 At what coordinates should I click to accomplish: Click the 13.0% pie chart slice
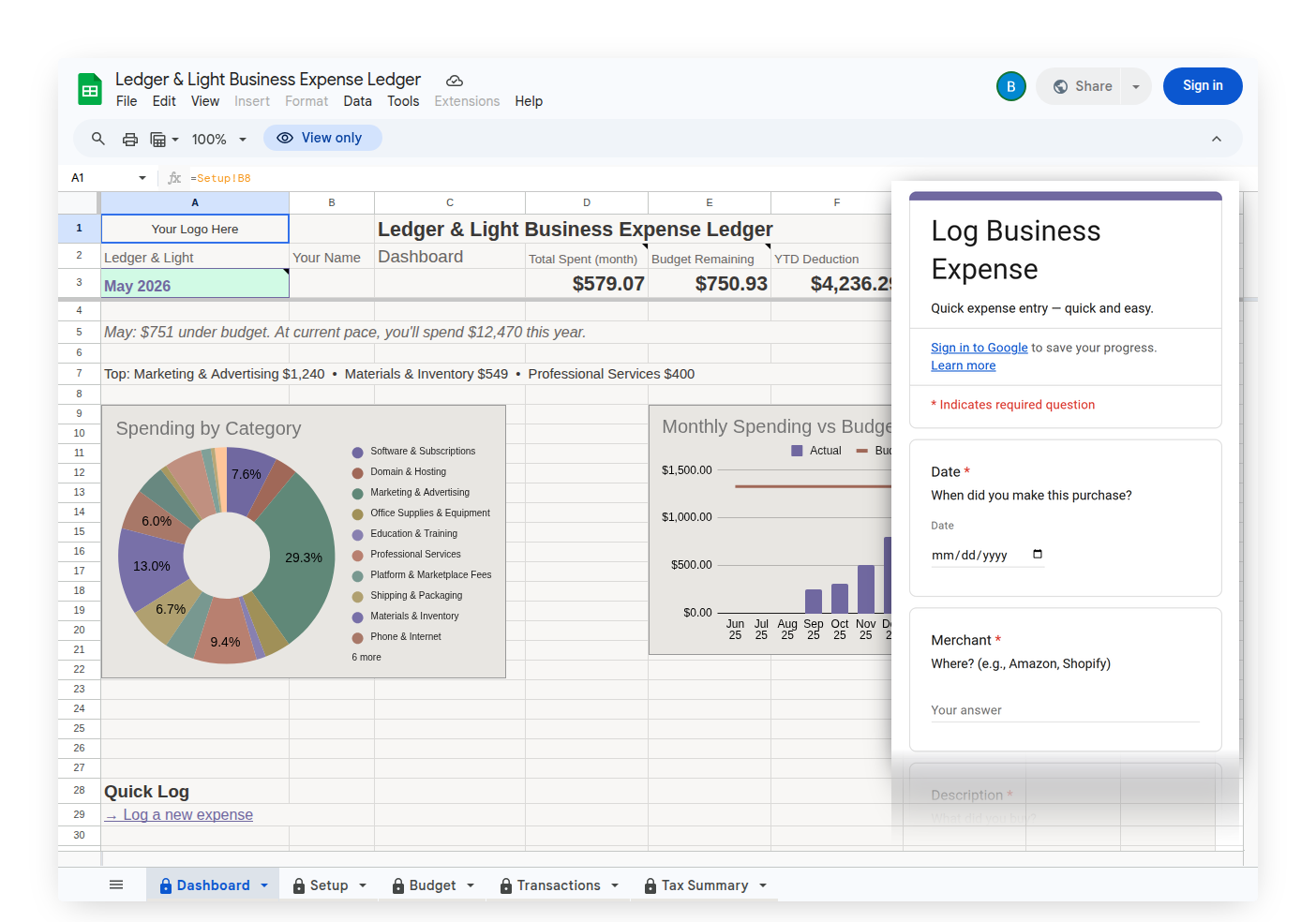(150, 566)
